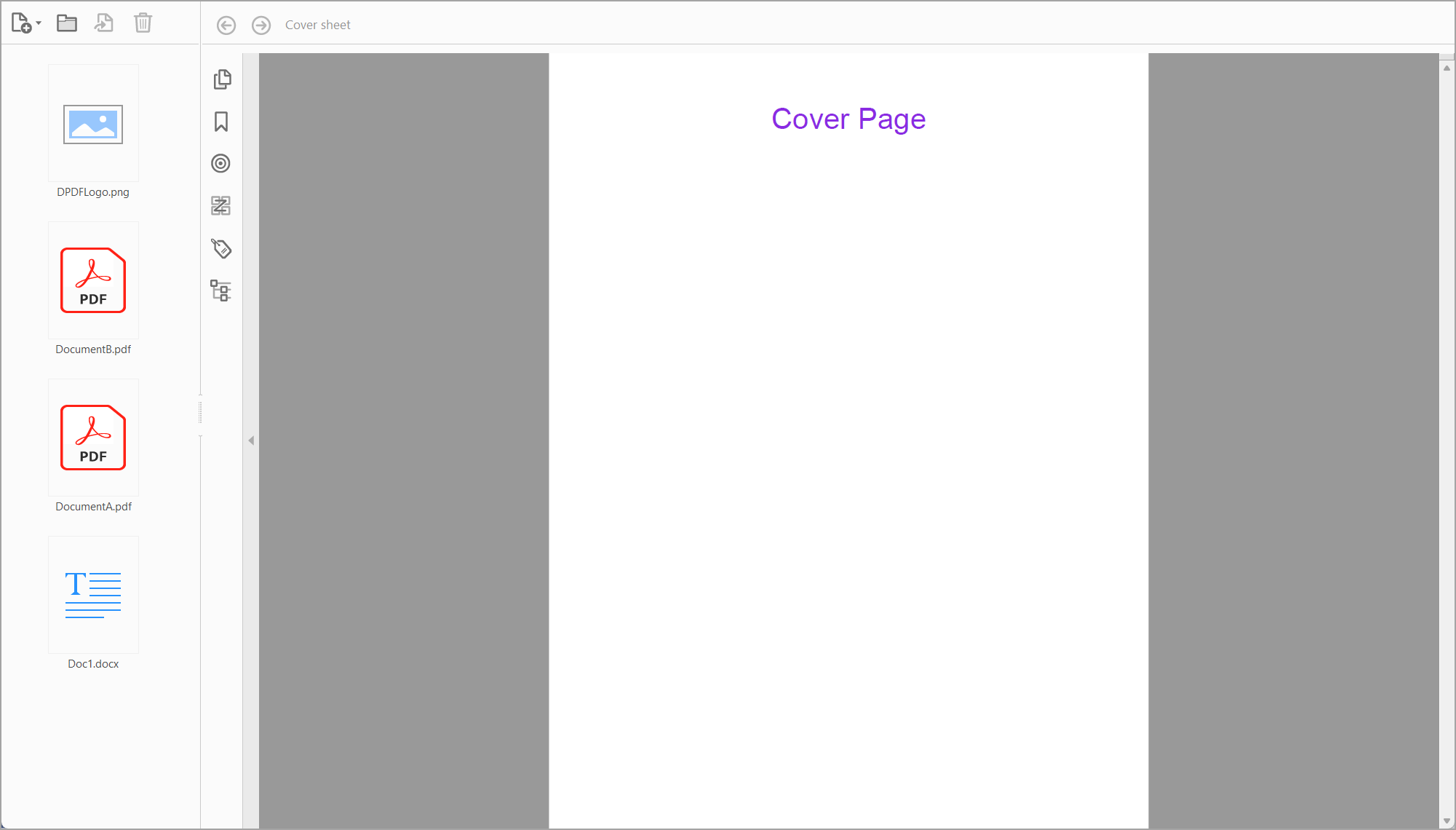1456x830 pixels.
Task: Open the Add Files dropdown arrow
Action: coord(40,24)
